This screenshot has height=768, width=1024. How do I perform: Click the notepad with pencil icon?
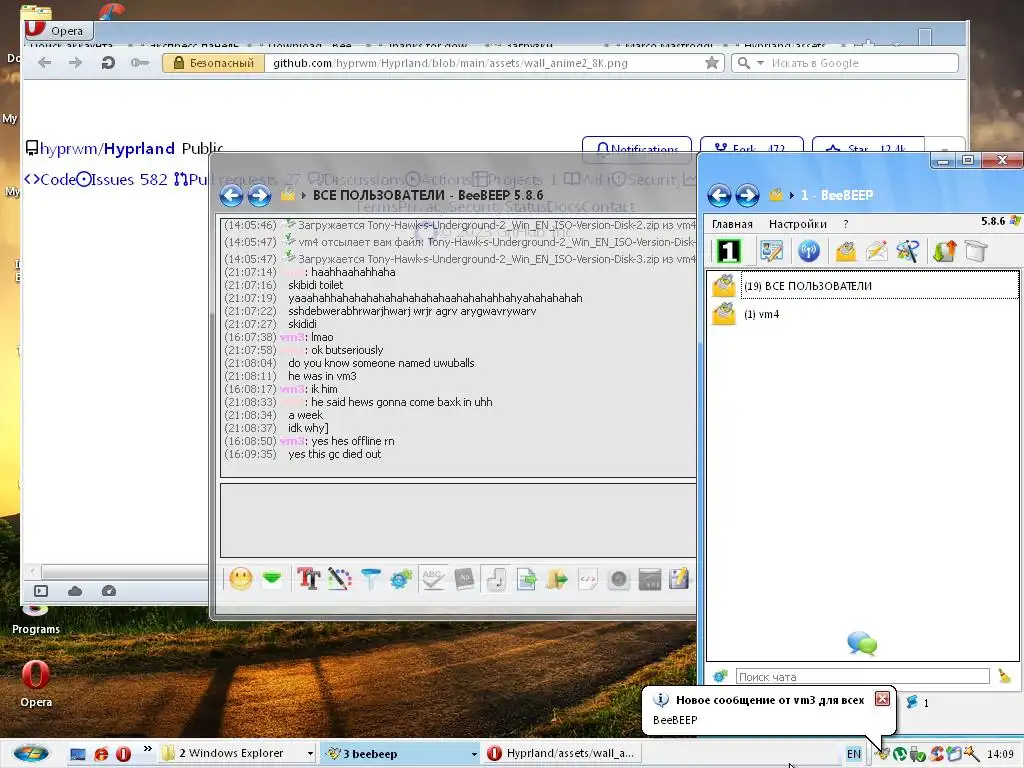pos(679,579)
